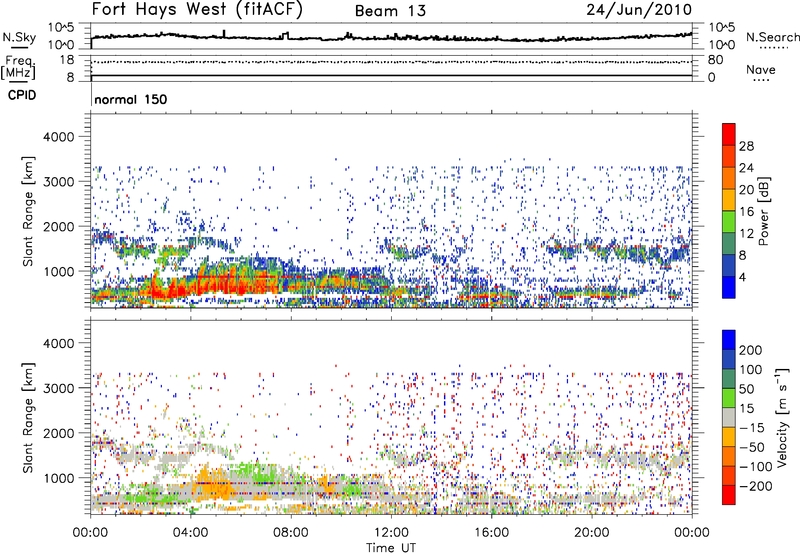Click the 'Velocity [m s-1]' color bar label
This screenshot has height=554, width=800.
tap(782, 417)
